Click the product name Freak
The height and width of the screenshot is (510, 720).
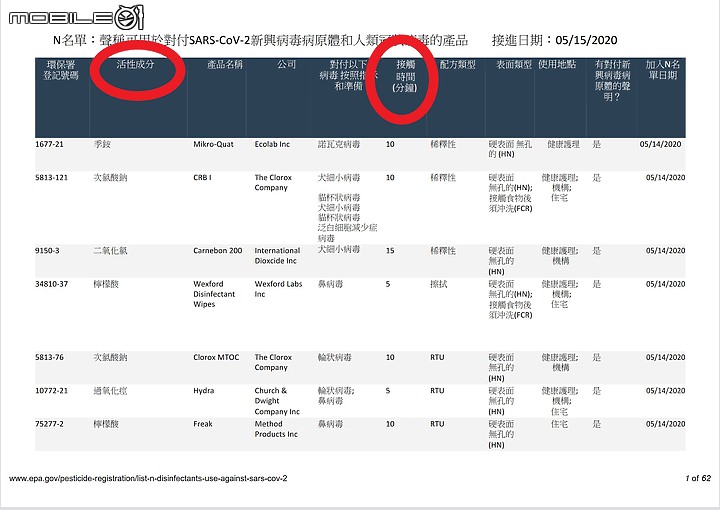202,424
